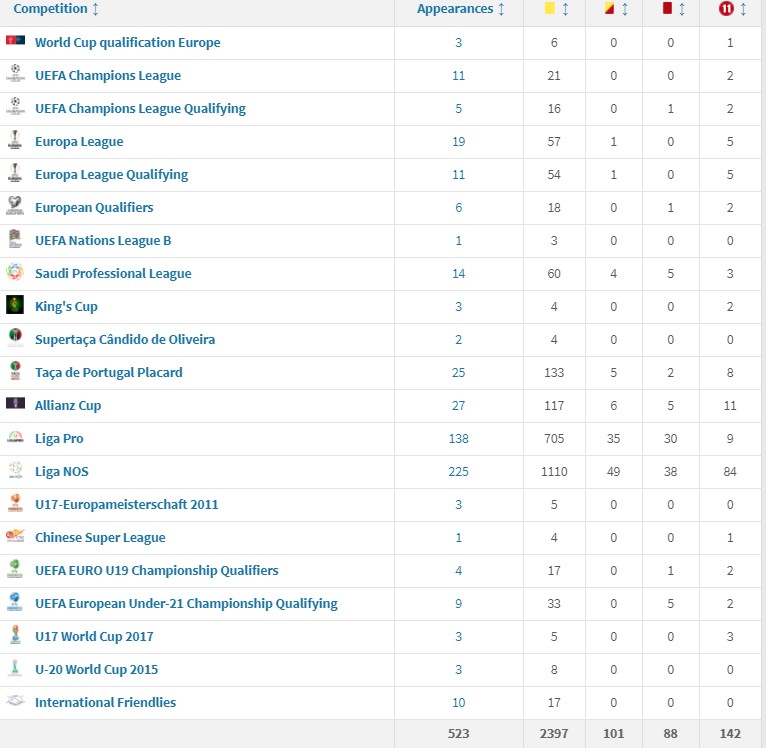Screen dimensions: 766x748
Task: Click the Allianz Cup logo icon
Action: (x=15, y=403)
